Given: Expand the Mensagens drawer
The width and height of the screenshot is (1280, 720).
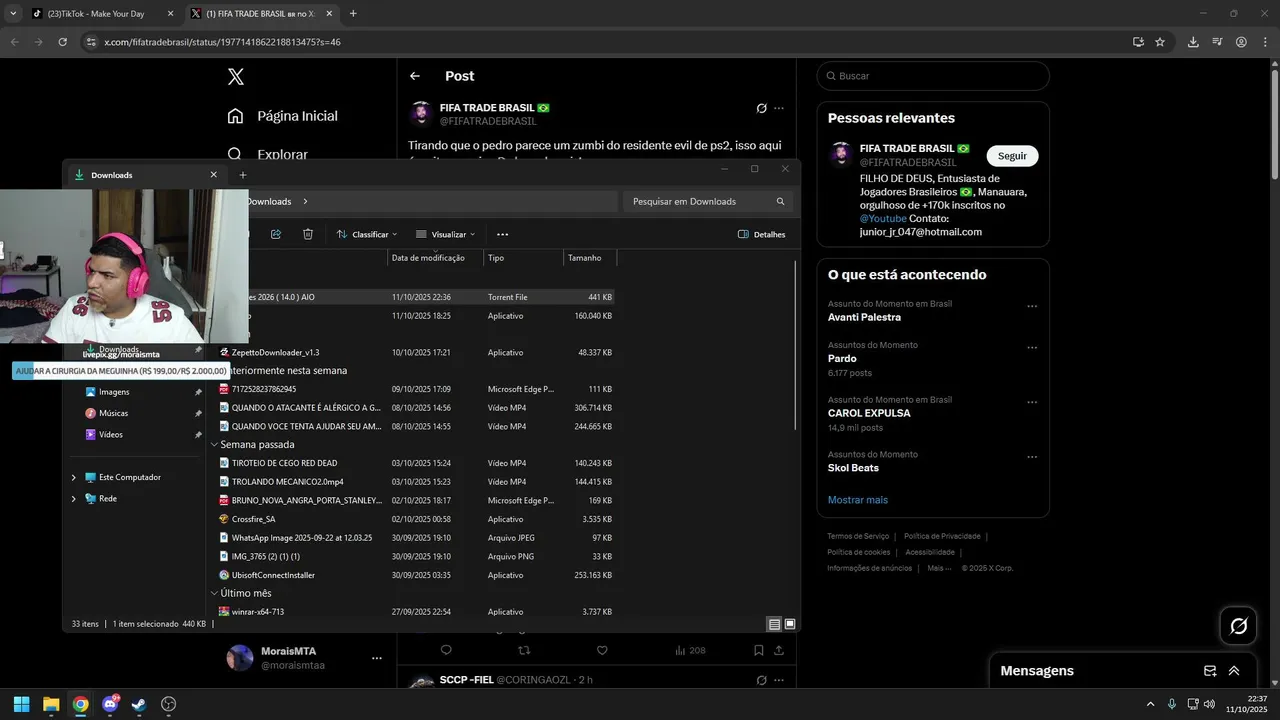Looking at the screenshot, I should point(1234,671).
